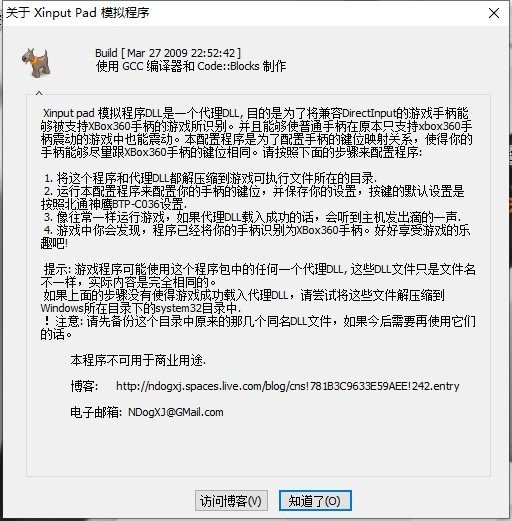Screen dimensions: 512x521
Task: Click the dialog title 关于 Xinput Pad 模拟程序
Action: point(78,13)
